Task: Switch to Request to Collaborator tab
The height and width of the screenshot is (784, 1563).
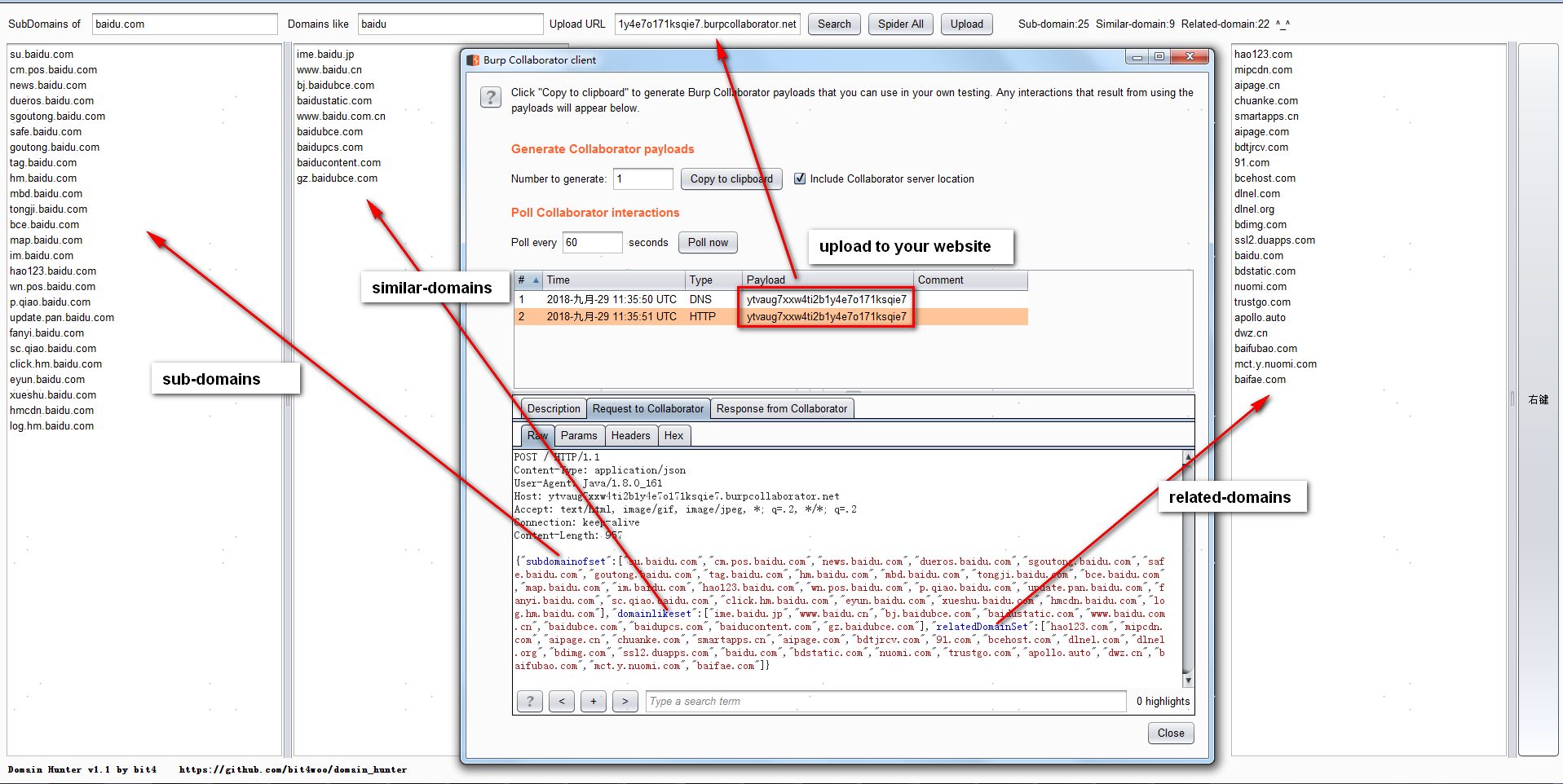Action: point(648,408)
